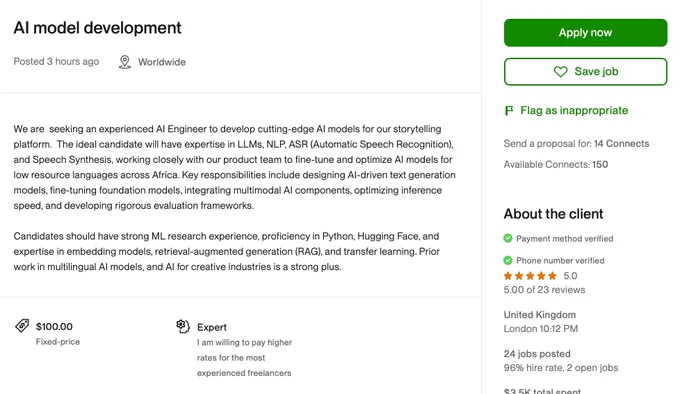Click the price tag icon beside $100.00
Screen dimensions: 680x394
[x=22, y=326]
